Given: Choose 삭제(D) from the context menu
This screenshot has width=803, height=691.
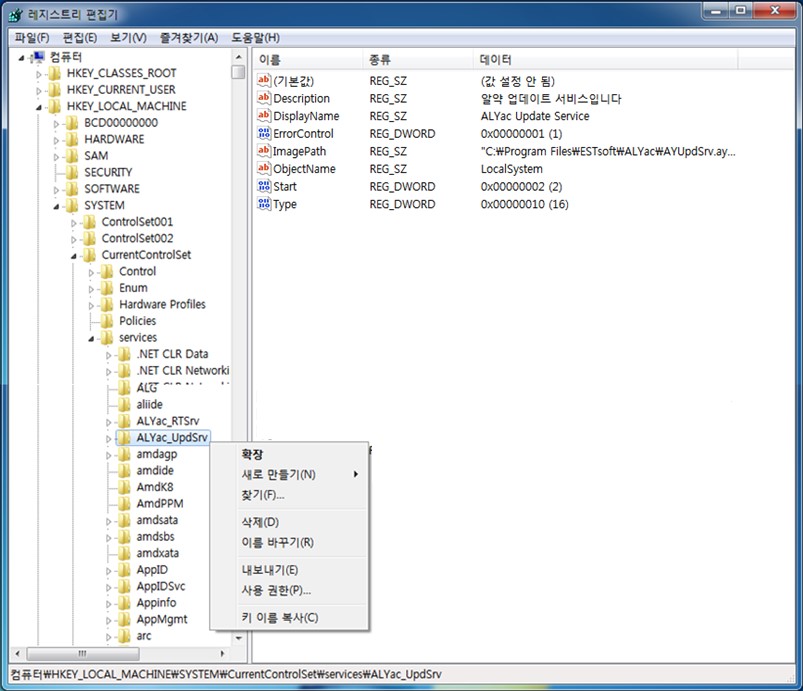Looking at the screenshot, I should (x=260, y=522).
